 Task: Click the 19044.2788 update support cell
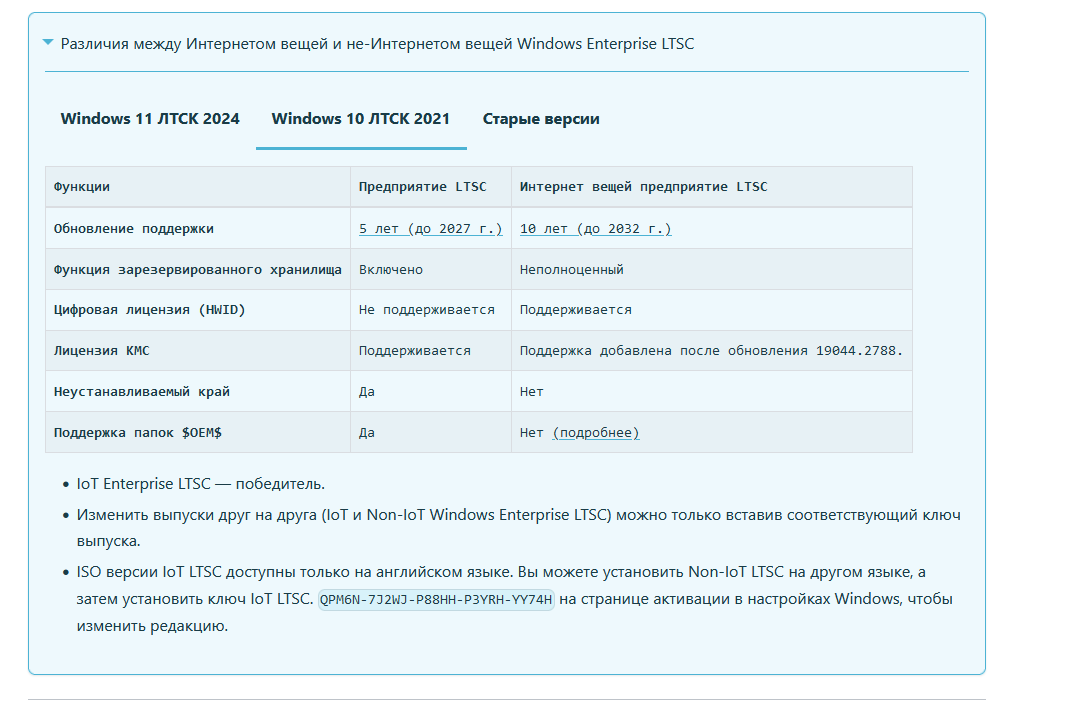(x=711, y=351)
